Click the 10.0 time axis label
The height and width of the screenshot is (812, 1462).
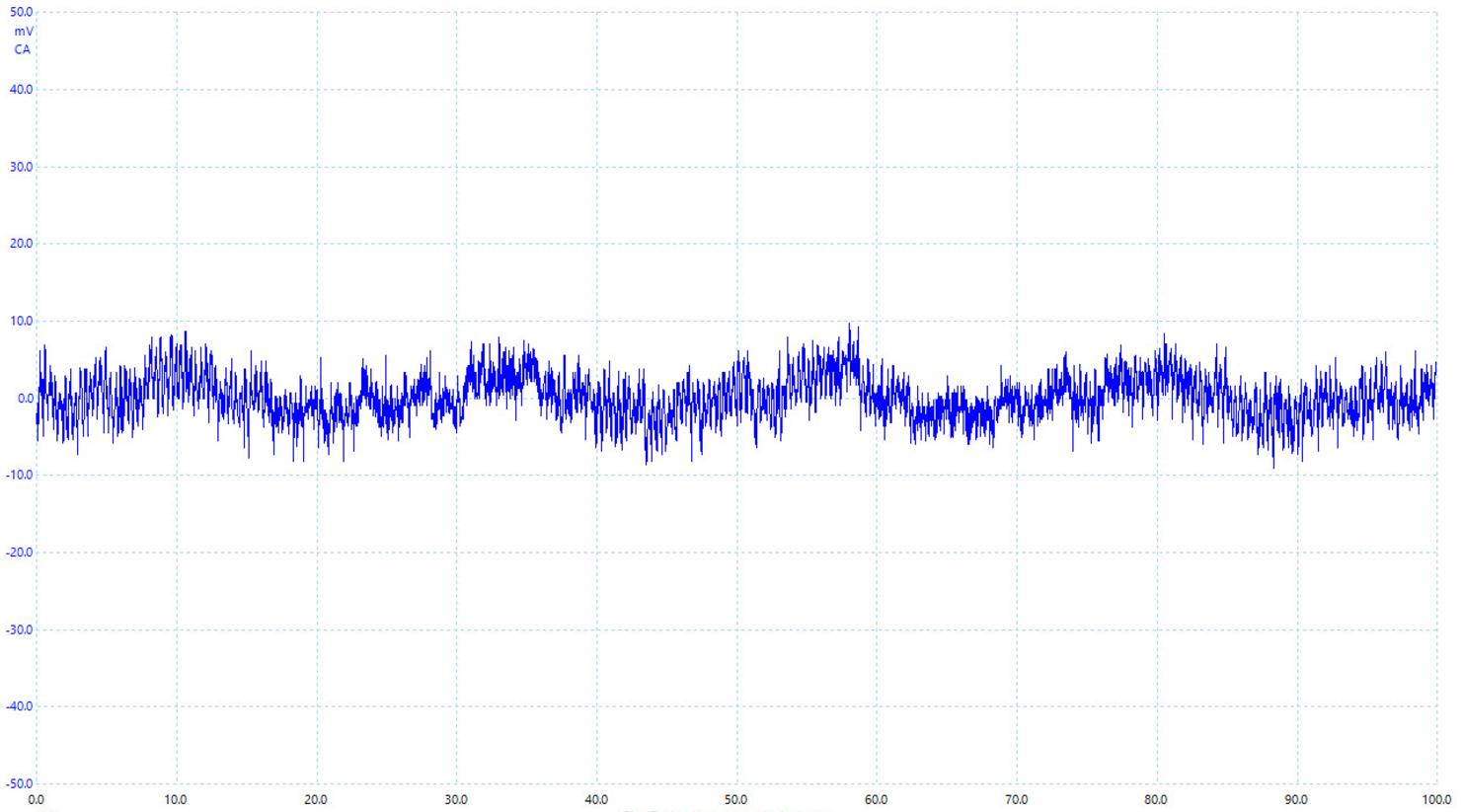click(176, 800)
